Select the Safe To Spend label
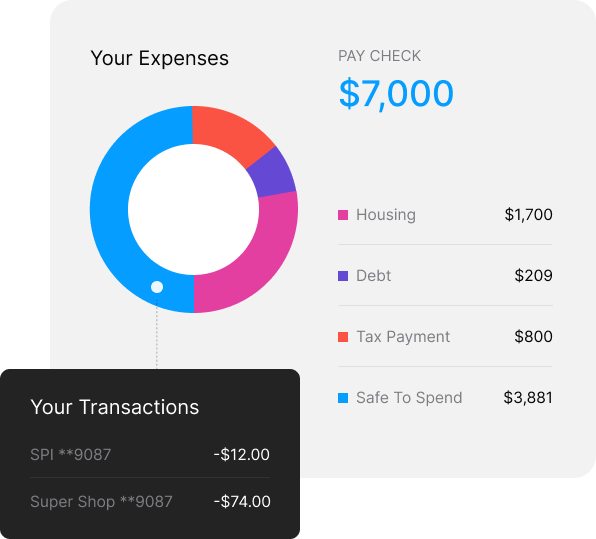Image resolution: width=596 pixels, height=539 pixels. click(409, 398)
